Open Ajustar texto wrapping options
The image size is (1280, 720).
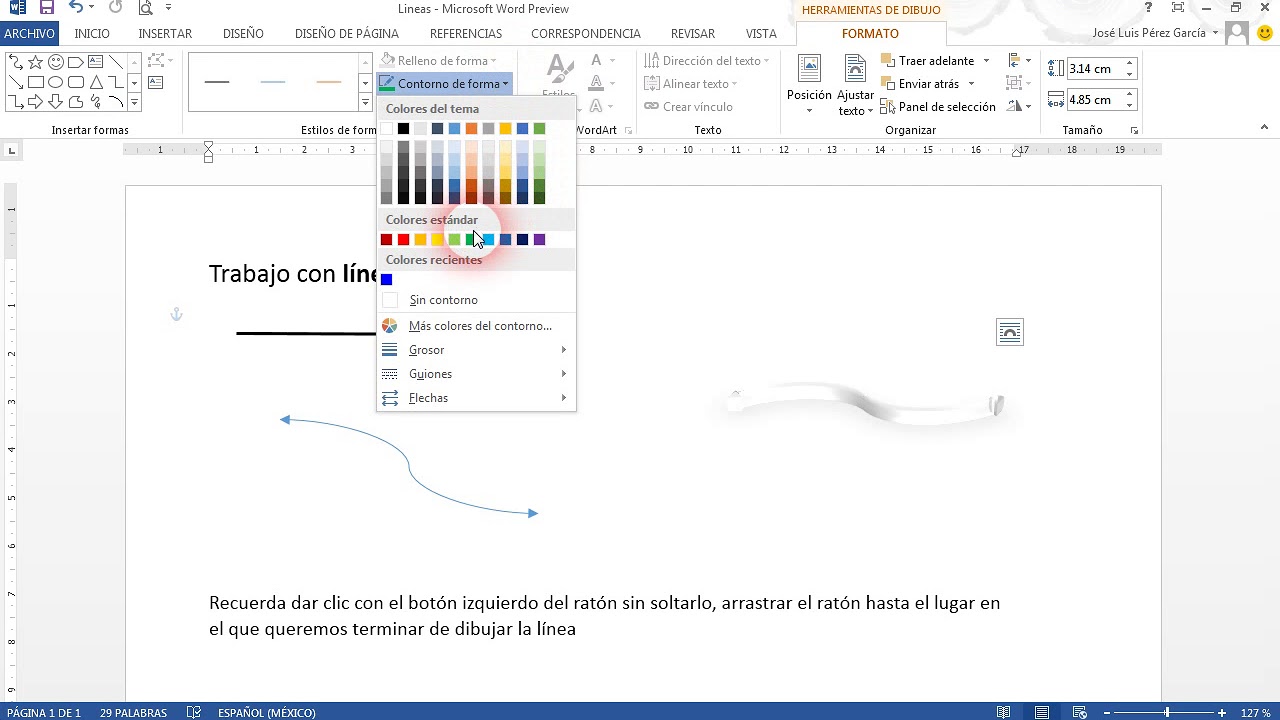[x=855, y=85]
